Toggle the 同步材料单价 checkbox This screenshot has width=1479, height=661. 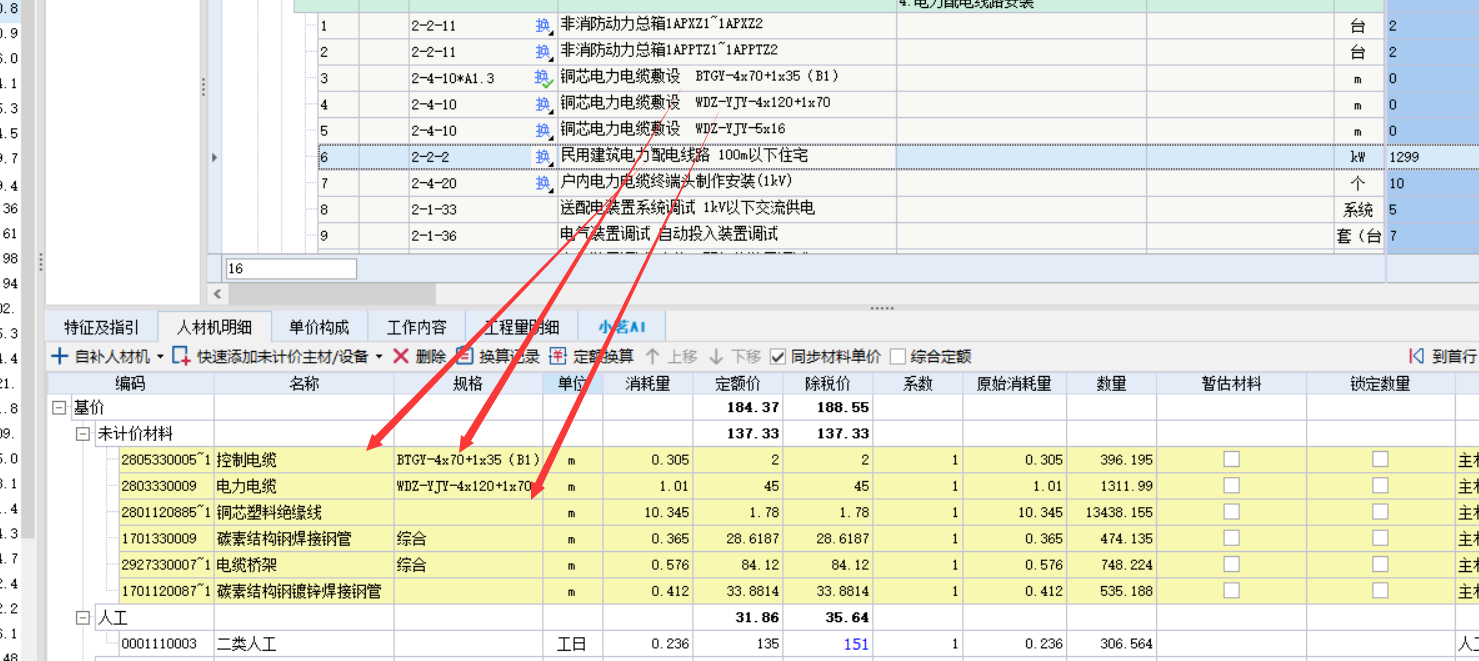(778, 357)
